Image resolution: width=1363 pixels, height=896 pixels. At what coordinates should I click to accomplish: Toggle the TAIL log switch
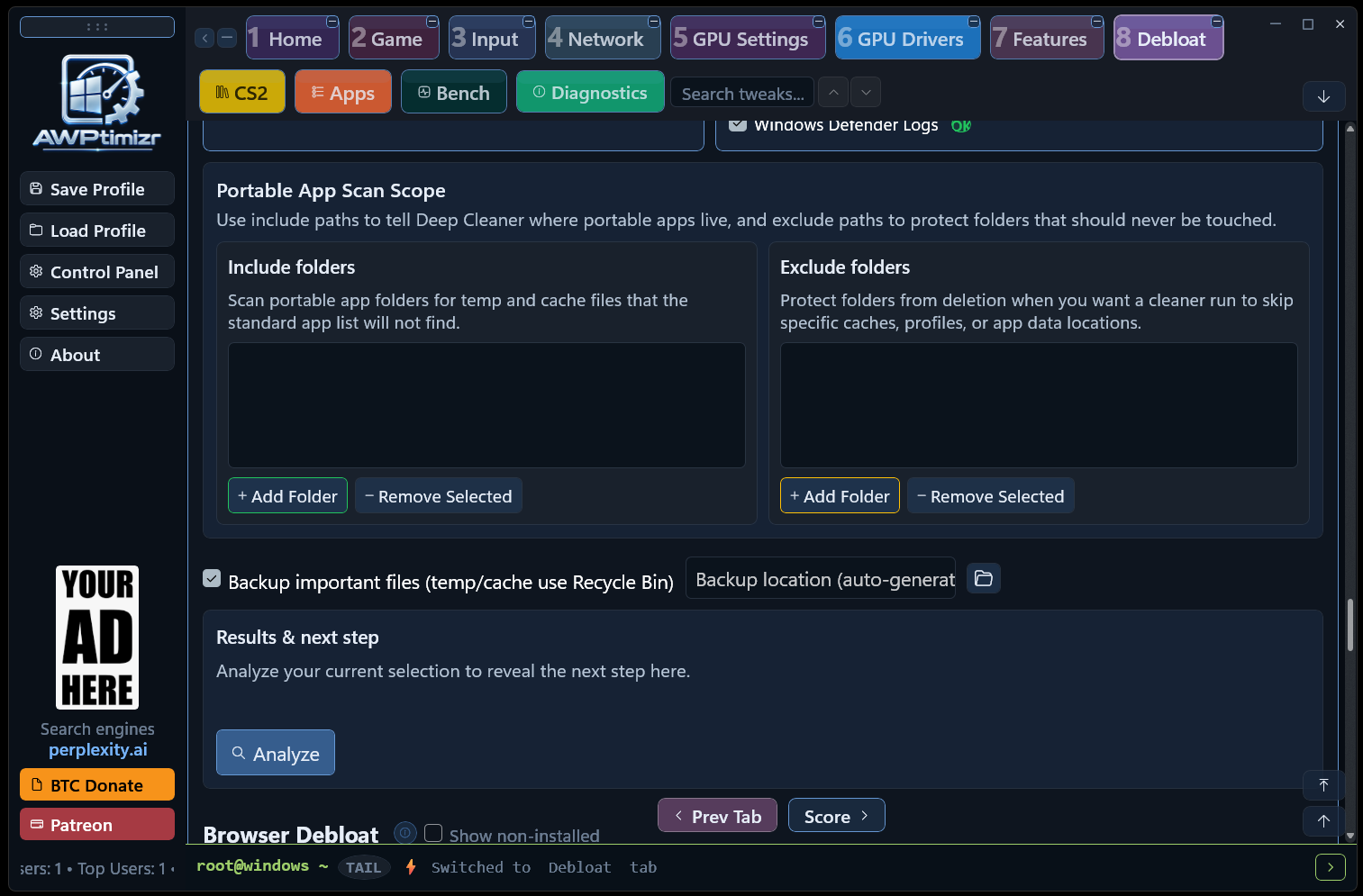pos(363,867)
